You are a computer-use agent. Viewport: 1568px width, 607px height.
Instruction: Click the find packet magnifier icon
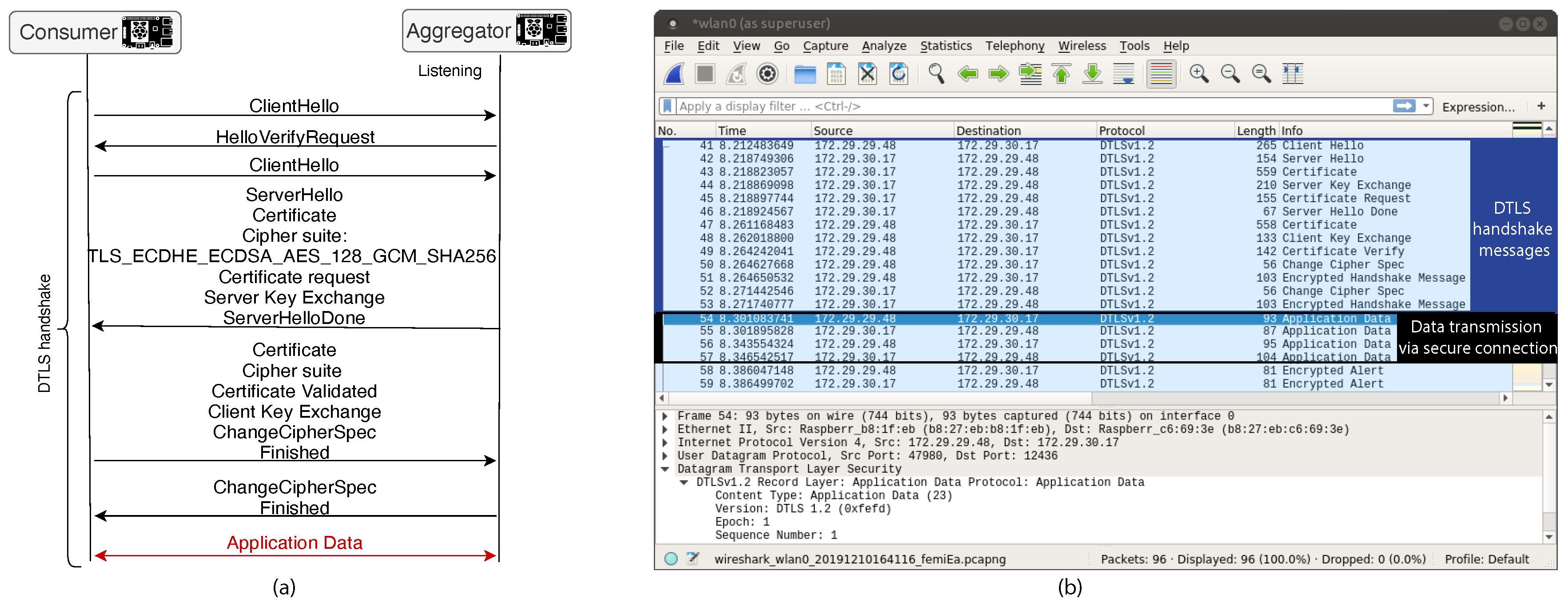(936, 74)
